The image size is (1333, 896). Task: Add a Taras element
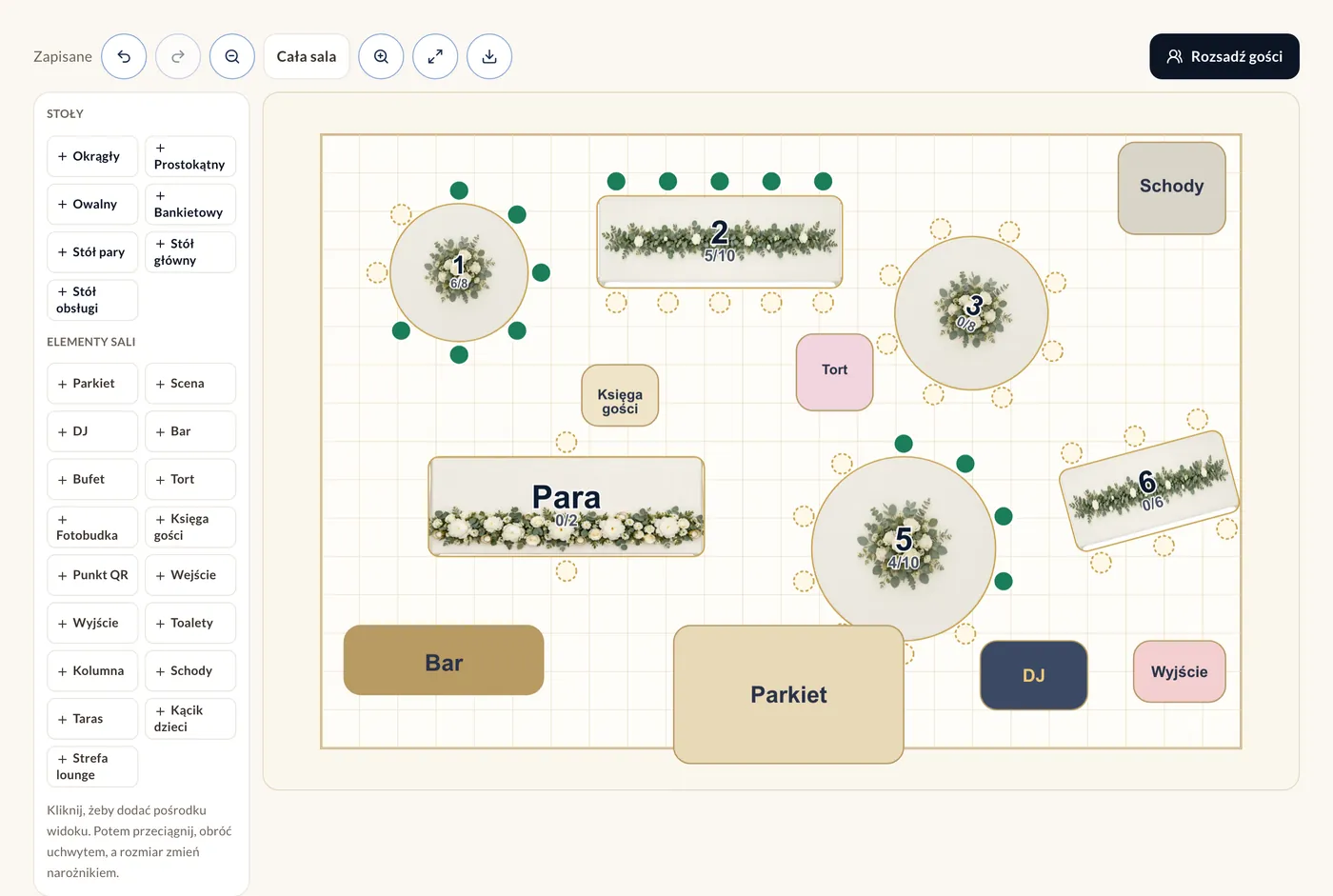(92, 719)
